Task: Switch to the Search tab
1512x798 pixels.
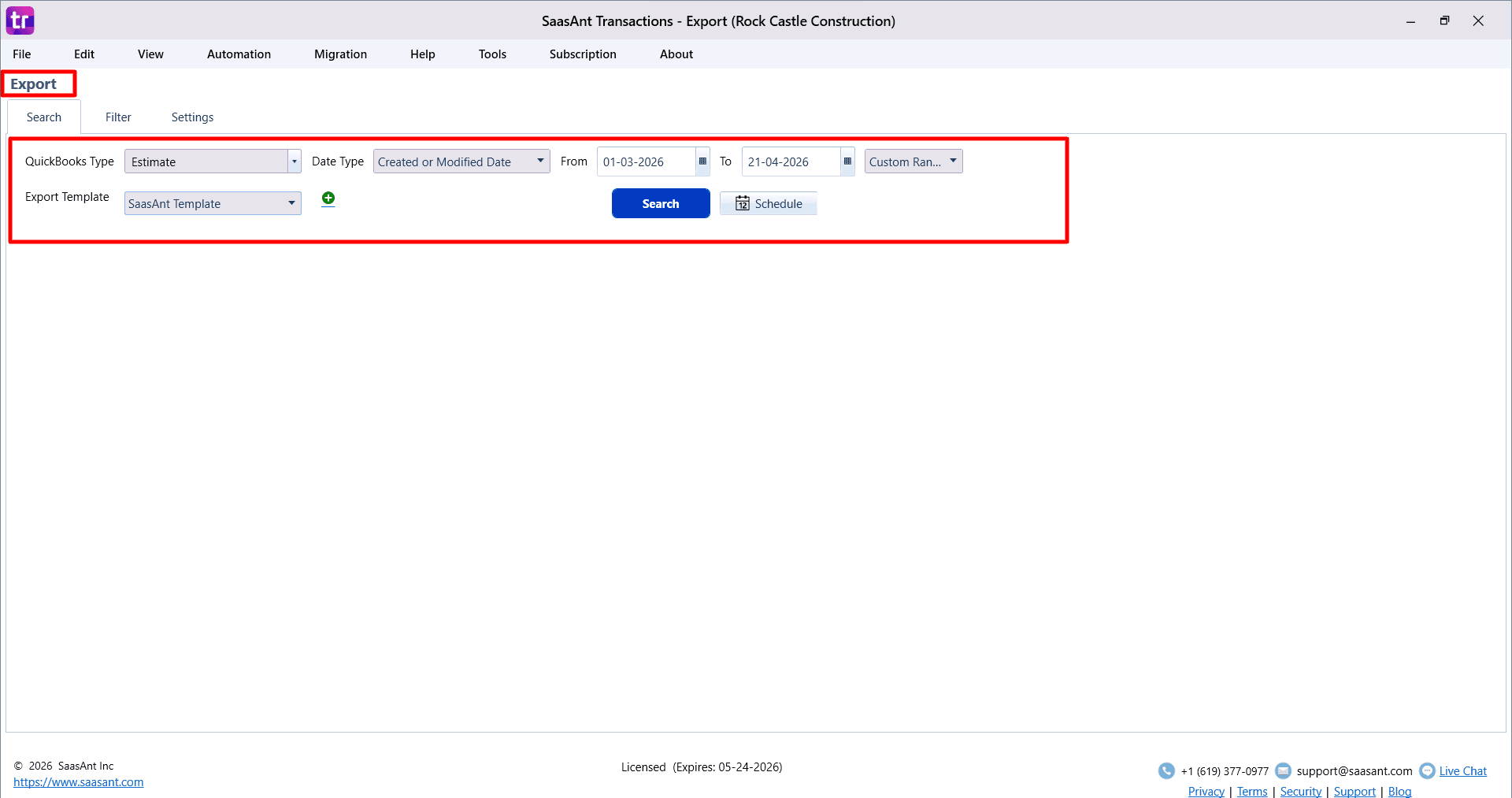Action: pos(44,117)
